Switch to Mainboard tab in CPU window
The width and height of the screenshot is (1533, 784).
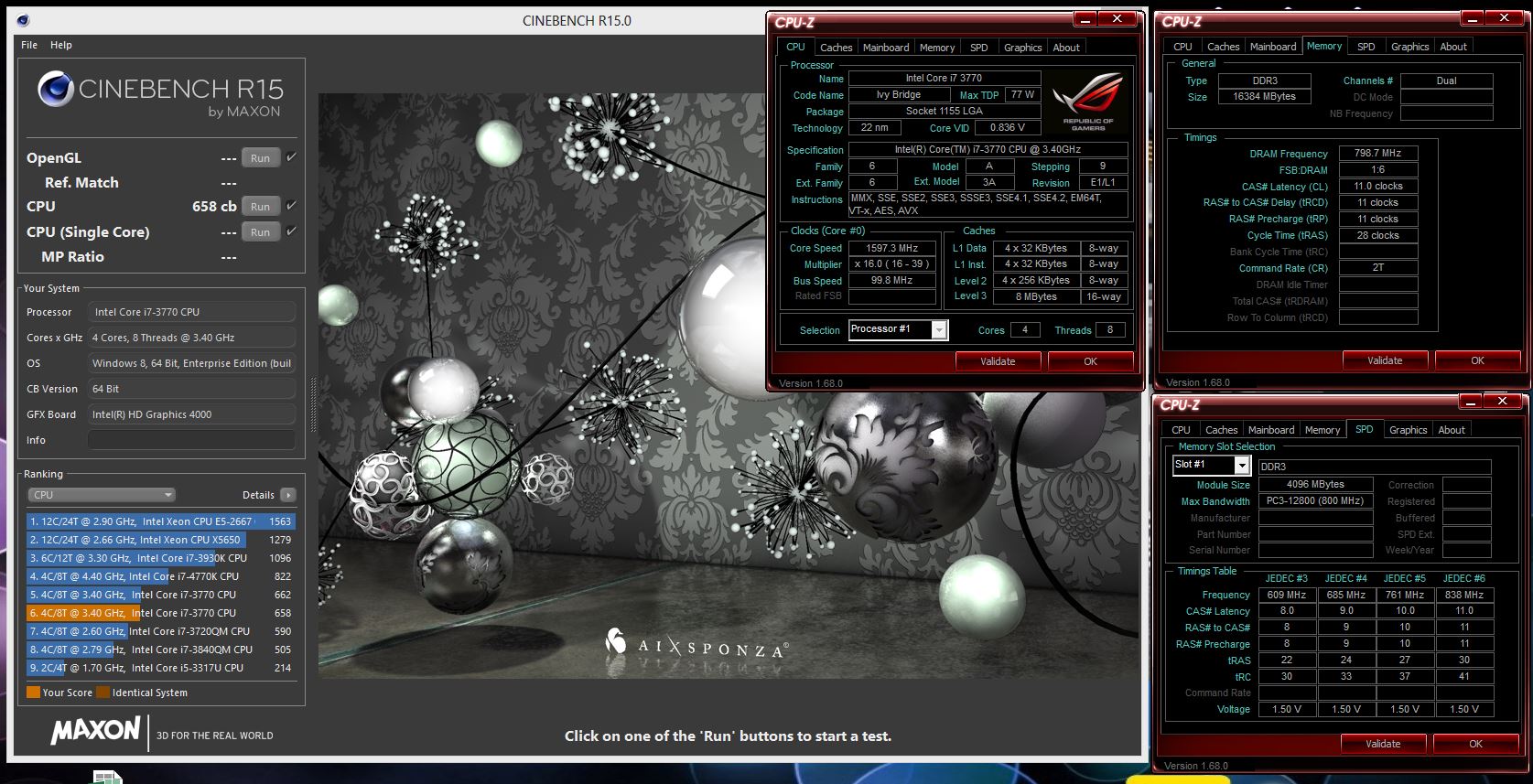coord(886,48)
